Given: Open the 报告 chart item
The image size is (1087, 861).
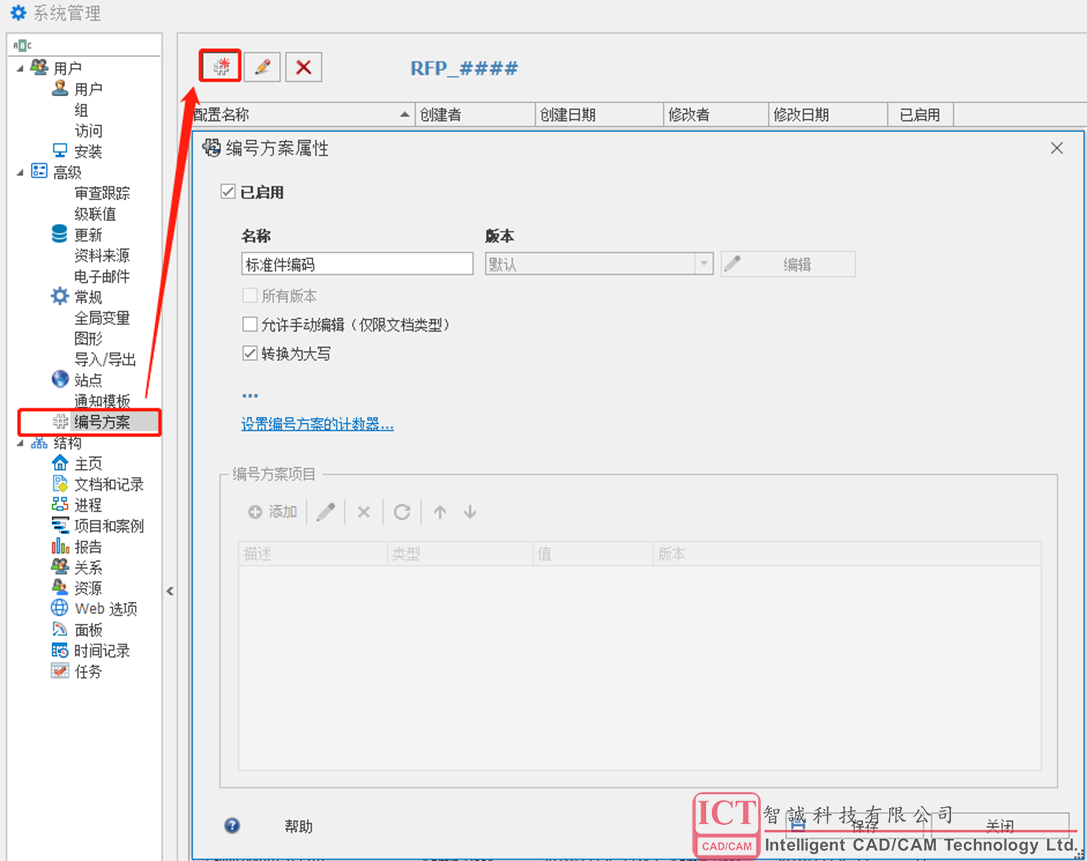Looking at the screenshot, I should click(60, 547).
